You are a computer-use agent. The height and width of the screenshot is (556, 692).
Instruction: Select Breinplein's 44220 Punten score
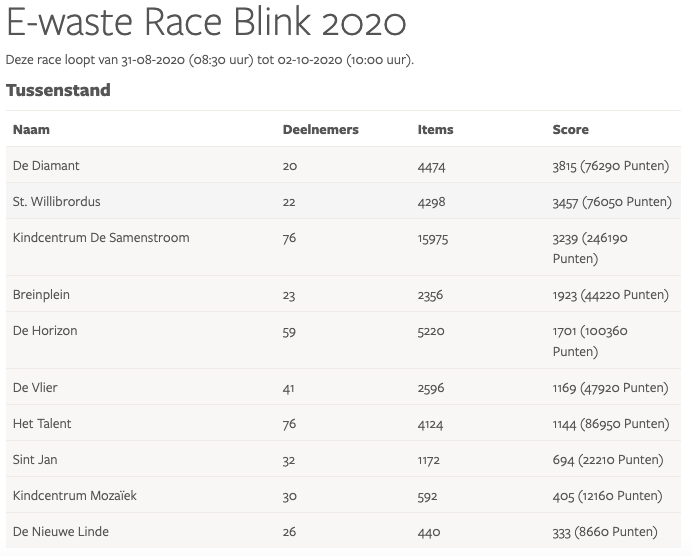coord(624,295)
